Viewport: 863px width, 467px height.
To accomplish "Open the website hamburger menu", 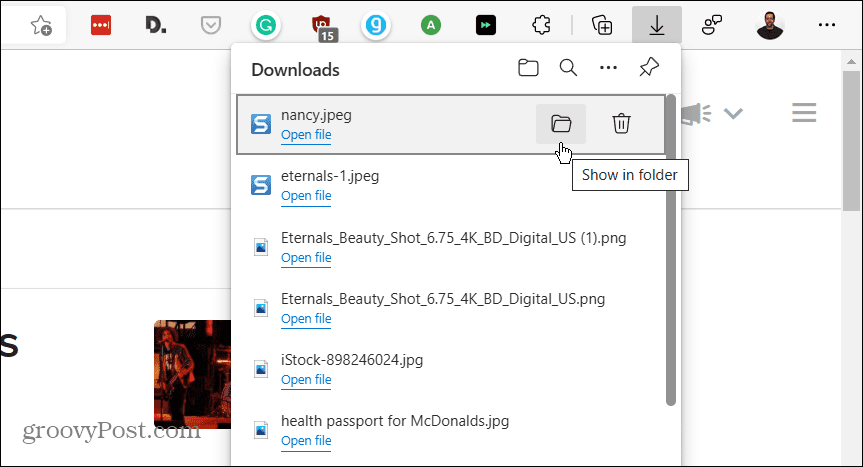I will pyautogui.click(x=804, y=113).
